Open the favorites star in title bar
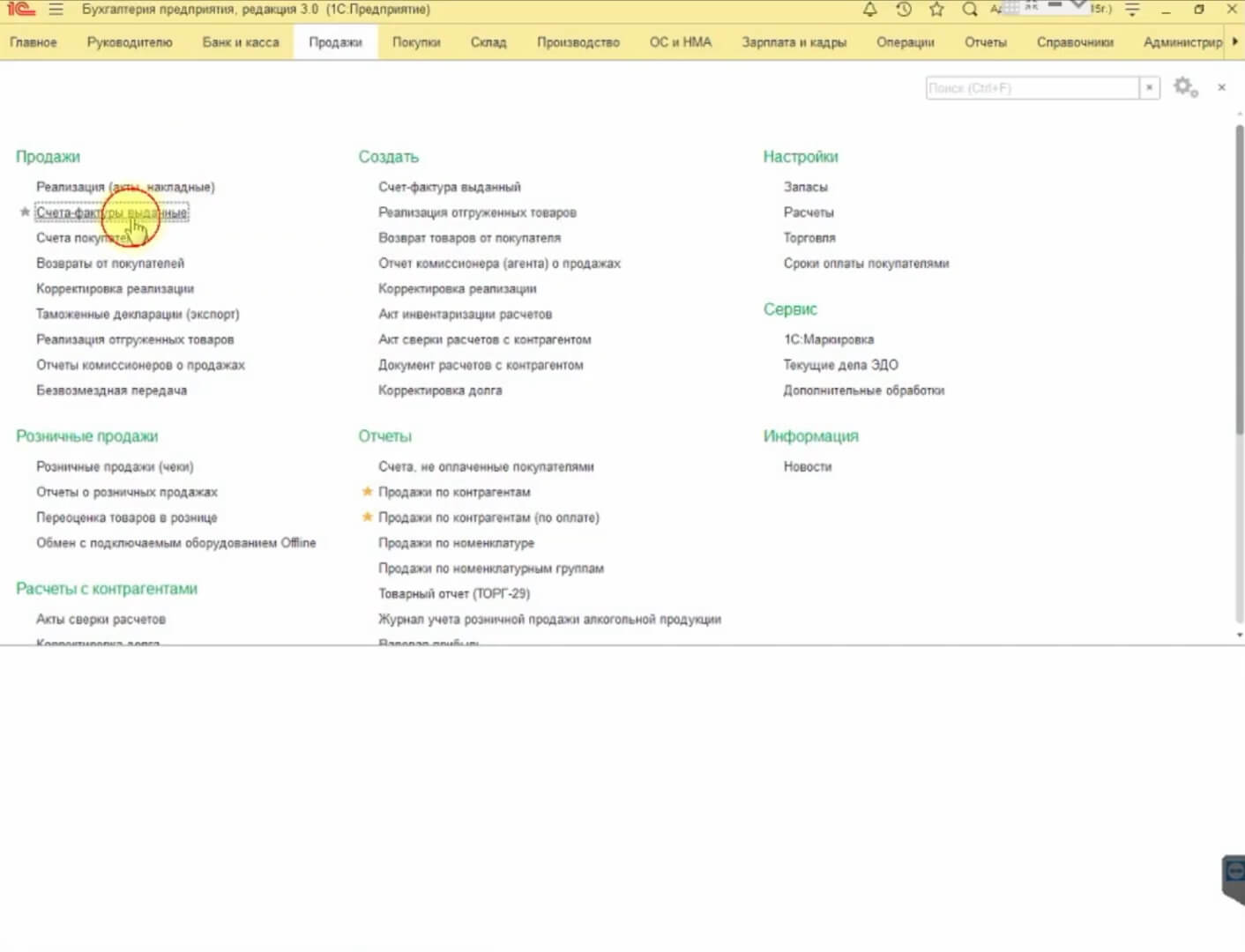The image size is (1245, 952). coord(936,10)
